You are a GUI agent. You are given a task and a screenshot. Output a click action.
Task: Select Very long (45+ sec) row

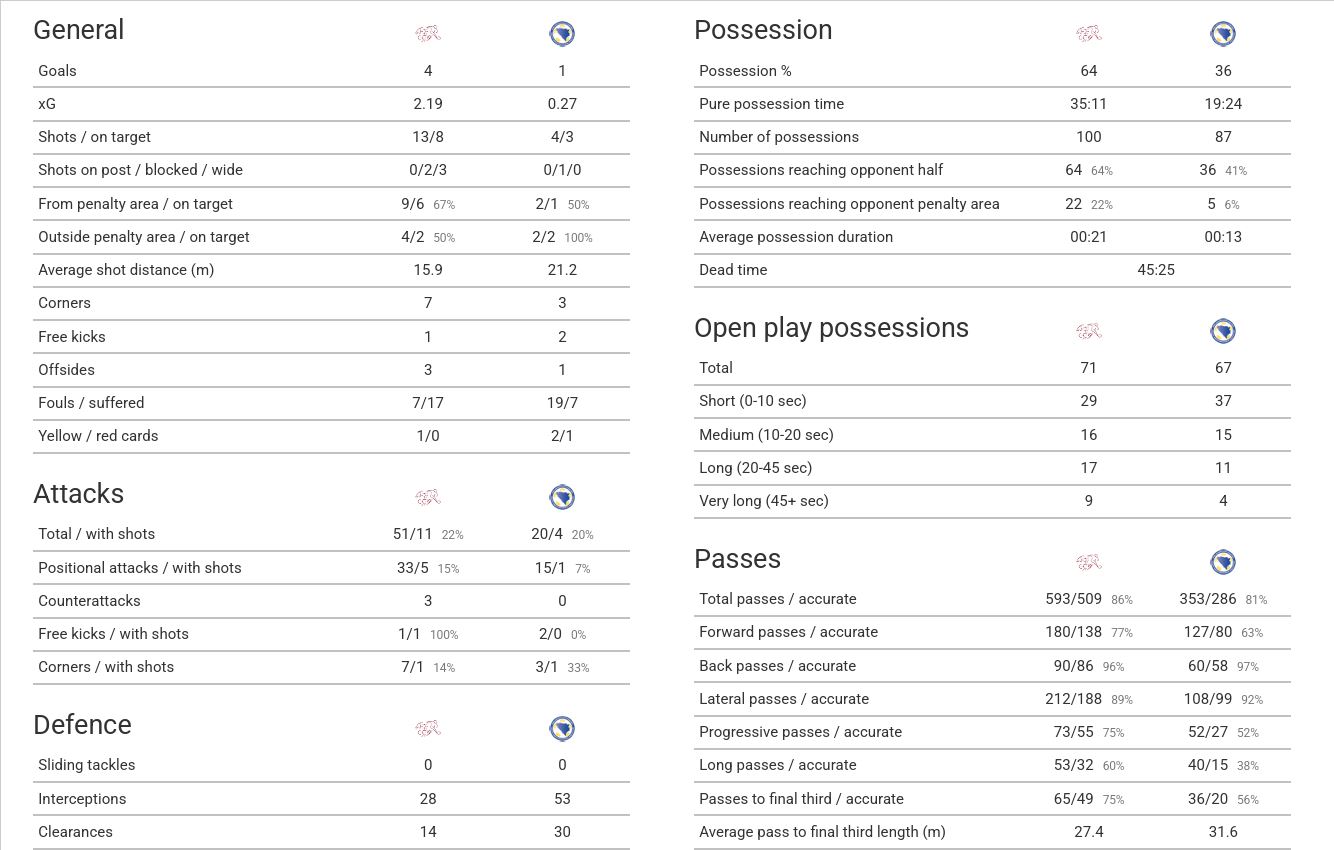[992, 501]
